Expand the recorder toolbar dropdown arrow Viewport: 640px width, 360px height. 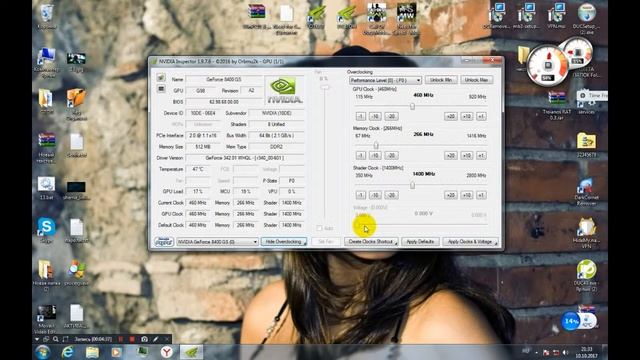click(x=37, y=339)
